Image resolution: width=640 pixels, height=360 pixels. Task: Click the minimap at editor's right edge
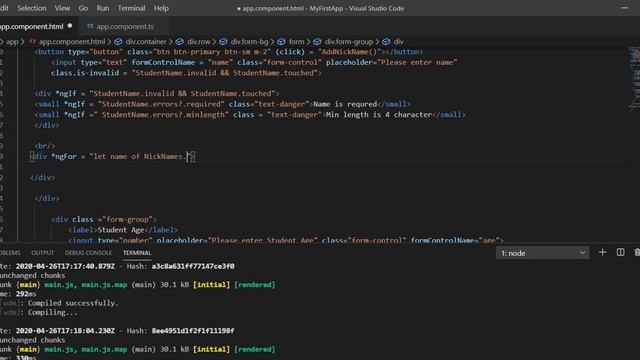(633, 78)
